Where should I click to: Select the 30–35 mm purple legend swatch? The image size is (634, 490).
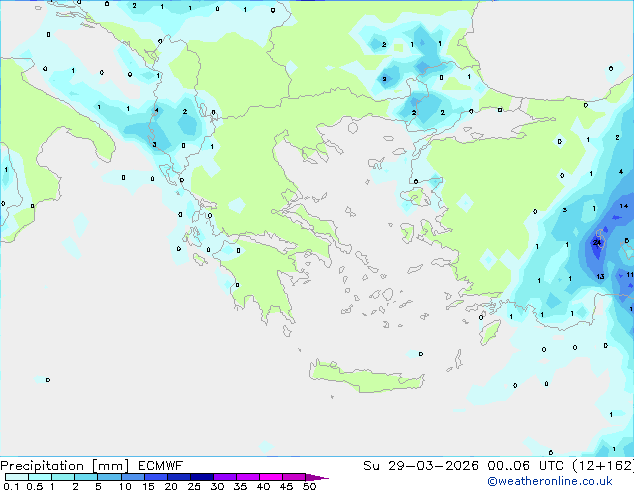(224, 477)
